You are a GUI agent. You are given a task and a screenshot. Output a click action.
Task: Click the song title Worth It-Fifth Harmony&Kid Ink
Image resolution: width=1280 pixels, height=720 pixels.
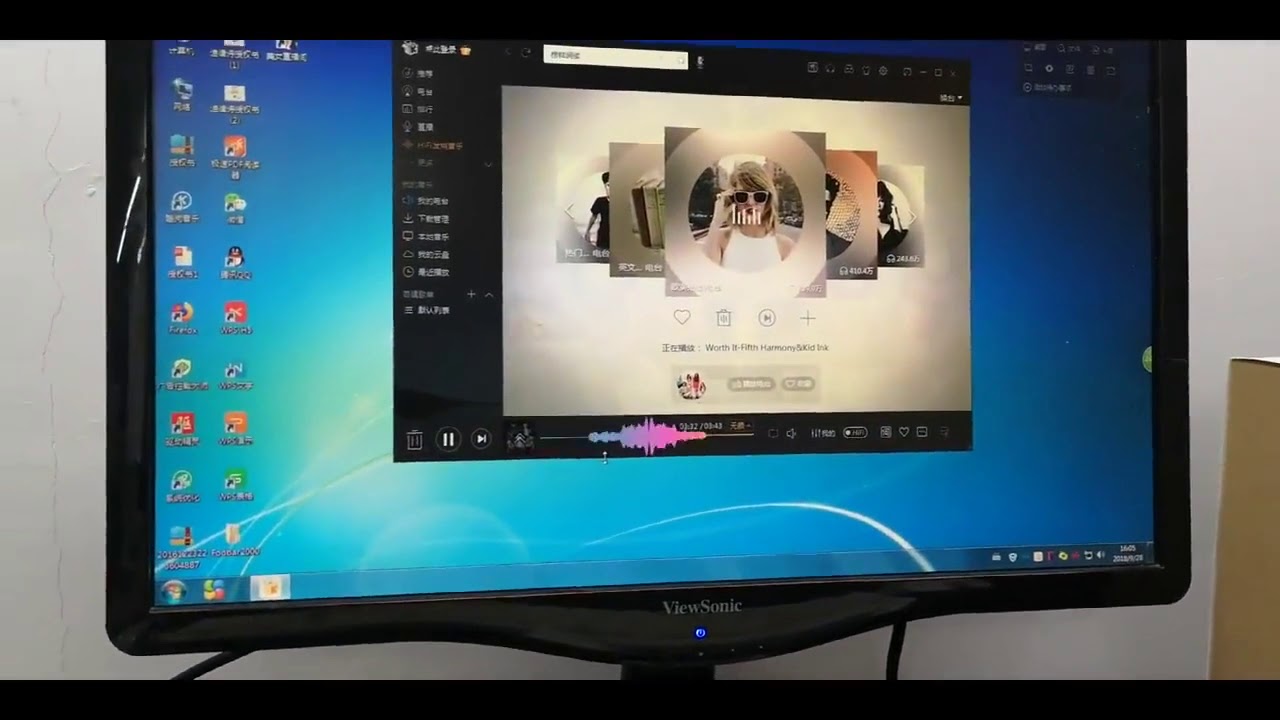click(x=767, y=348)
